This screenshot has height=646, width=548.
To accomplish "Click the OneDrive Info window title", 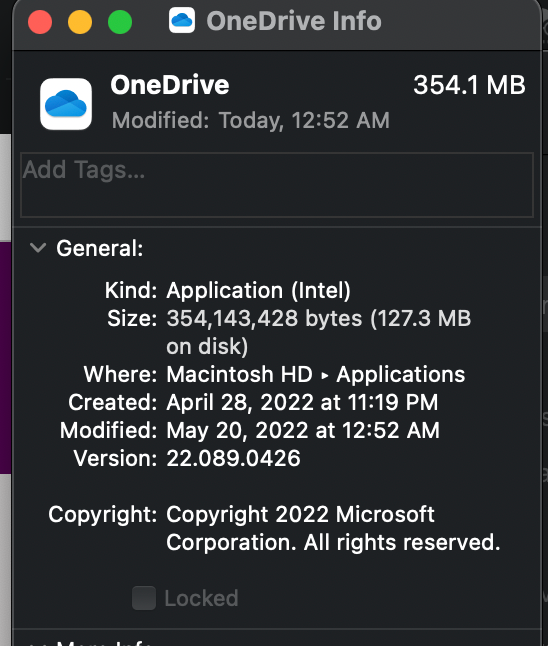I will pos(294,21).
